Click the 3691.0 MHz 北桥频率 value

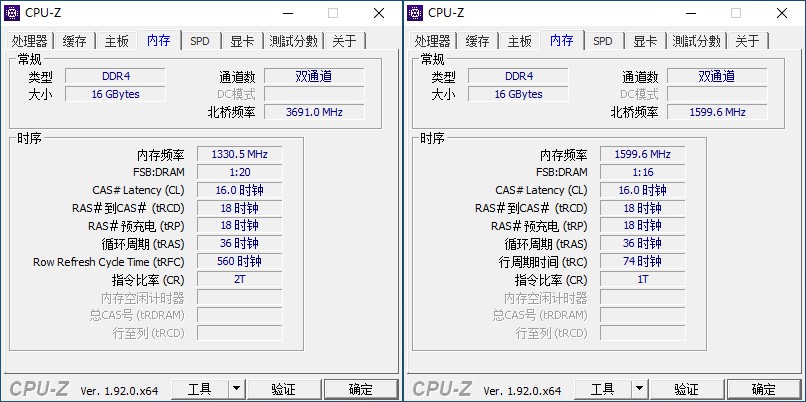tap(314, 112)
